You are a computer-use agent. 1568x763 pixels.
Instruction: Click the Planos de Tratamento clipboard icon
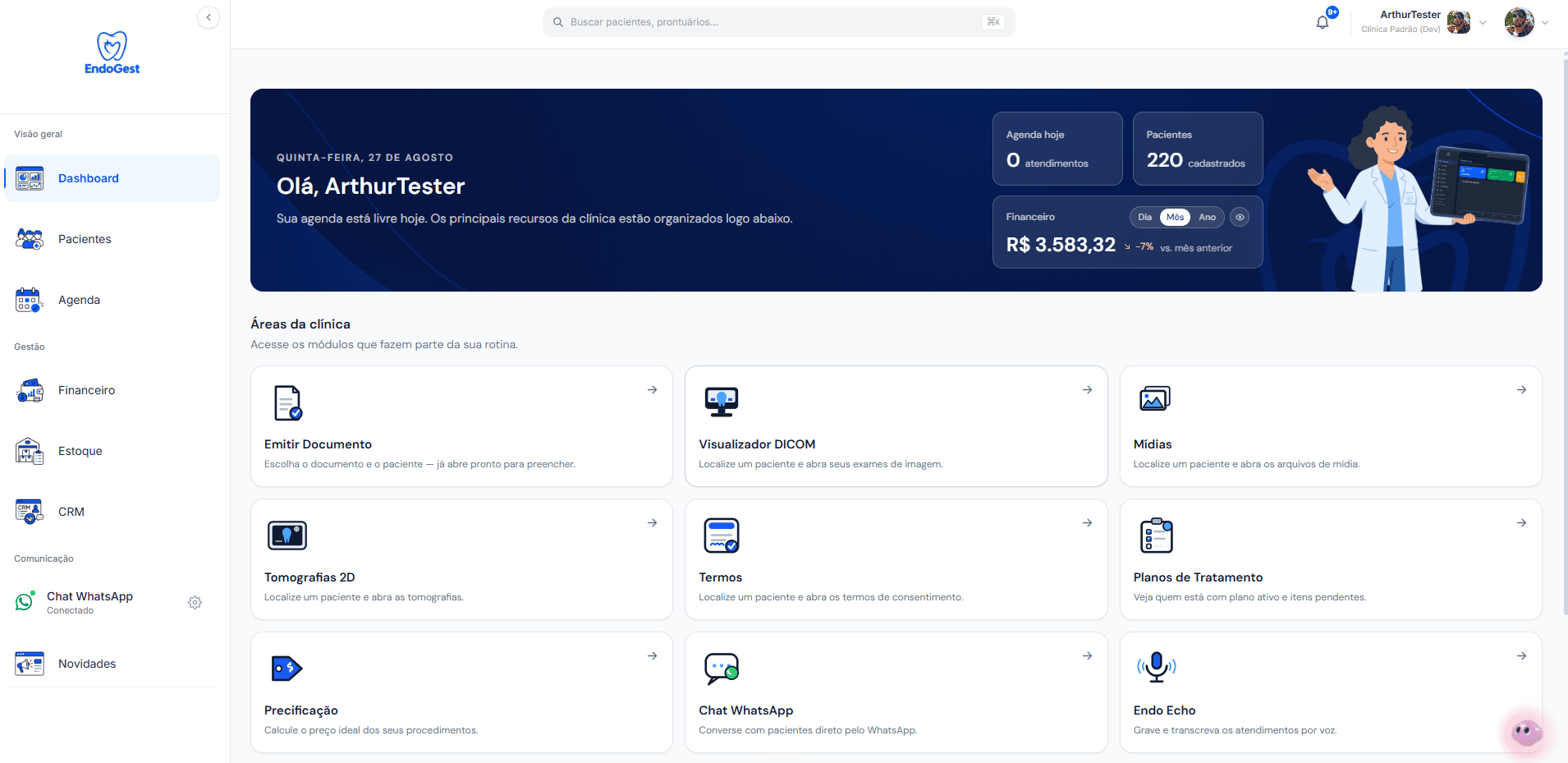1157,535
